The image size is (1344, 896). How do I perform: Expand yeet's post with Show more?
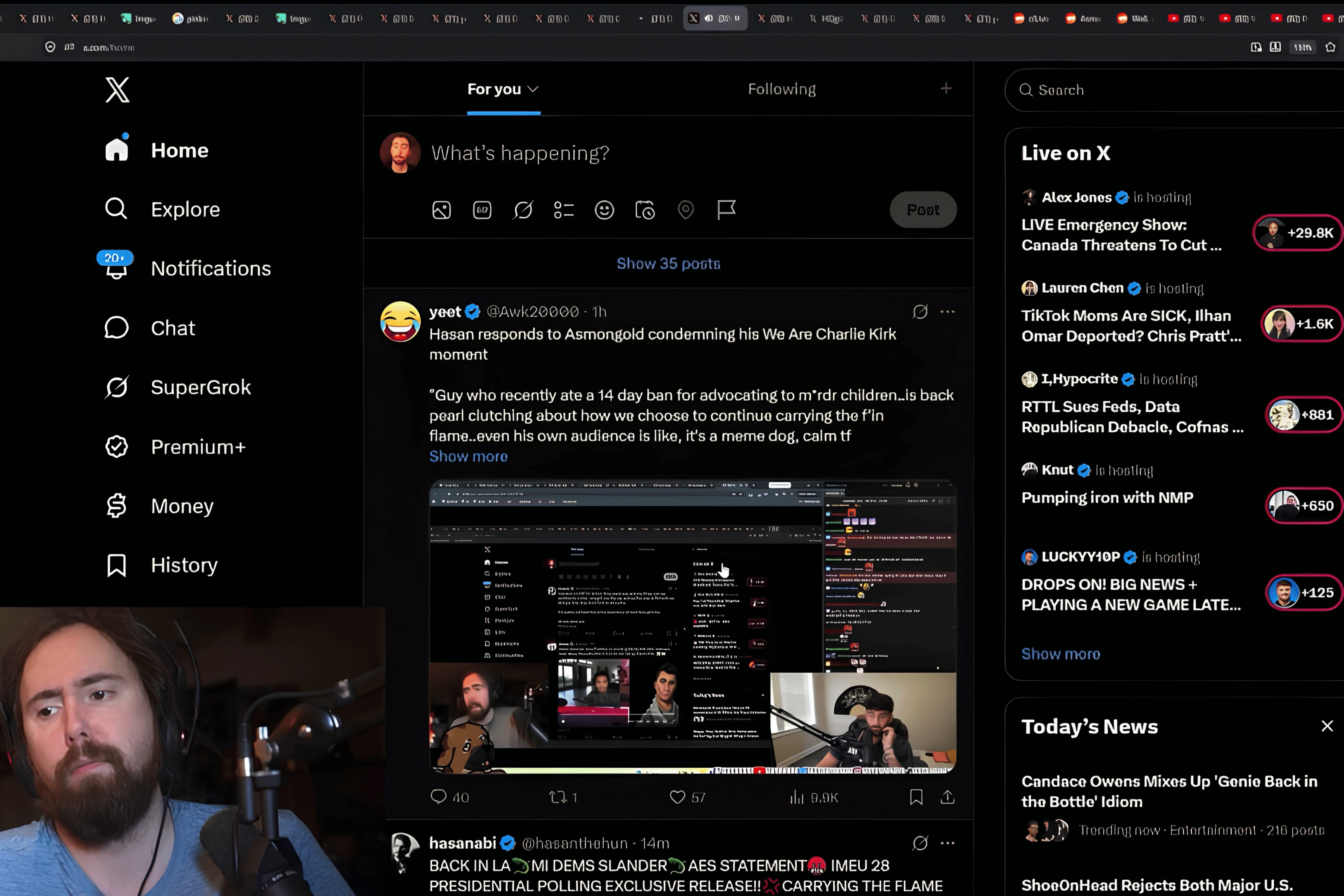tap(468, 457)
